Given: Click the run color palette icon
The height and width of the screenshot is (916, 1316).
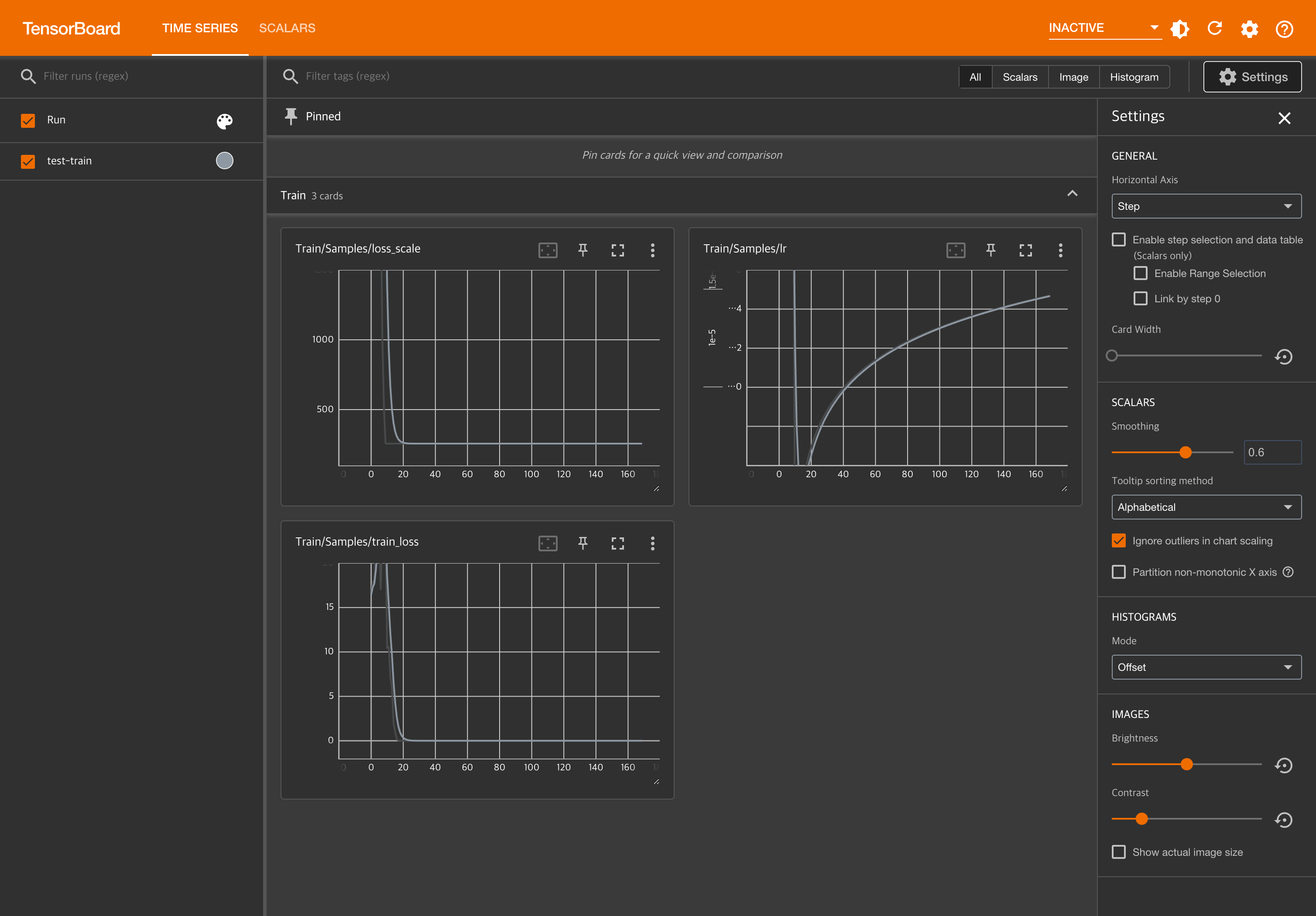Looking at the screenshot, I should tap(225, 120).
